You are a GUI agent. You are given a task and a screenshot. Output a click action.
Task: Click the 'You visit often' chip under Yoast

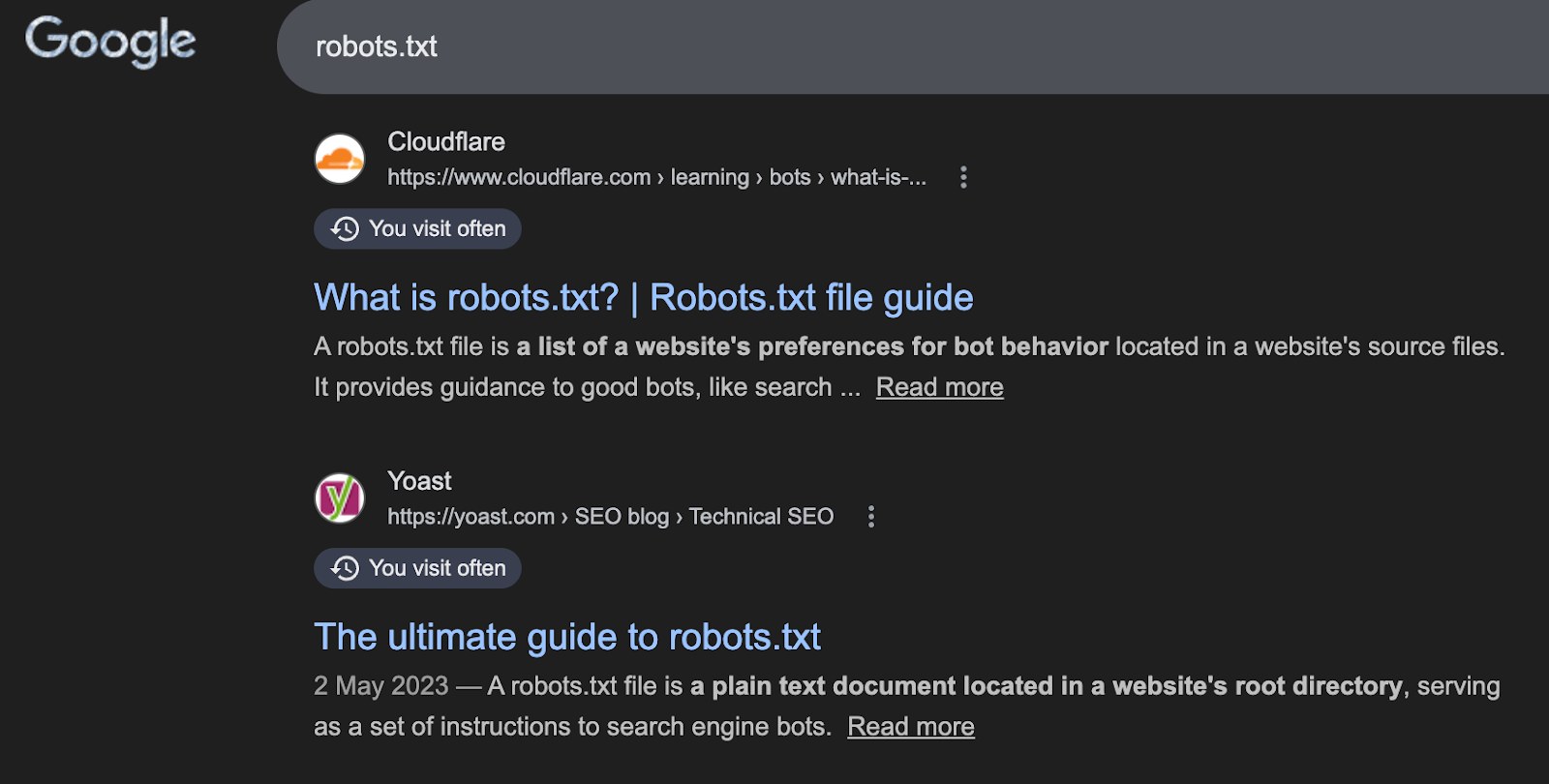416,568
